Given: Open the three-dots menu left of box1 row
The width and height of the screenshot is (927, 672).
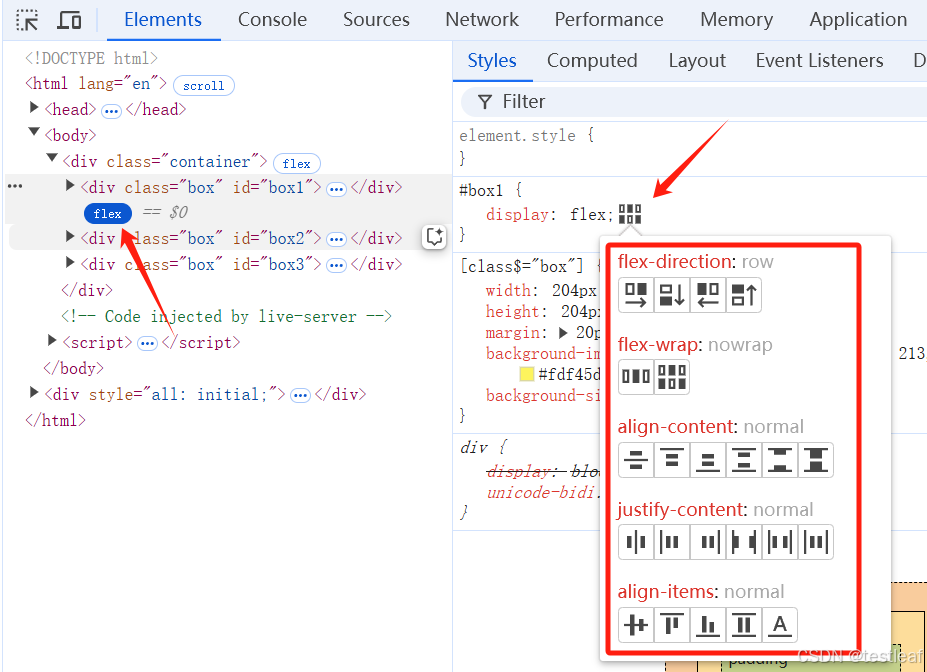Looking at the screenshot, I should coord(15,187).
